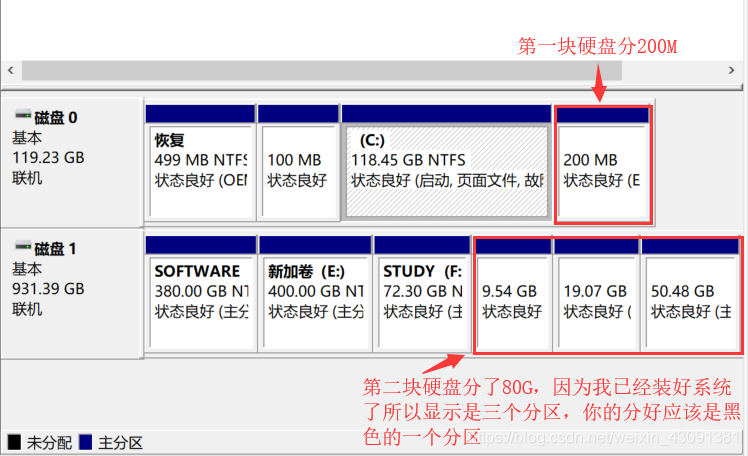Click the Disk 0 drive icon
Screen dimensions: 748x456
coord(22,115)
